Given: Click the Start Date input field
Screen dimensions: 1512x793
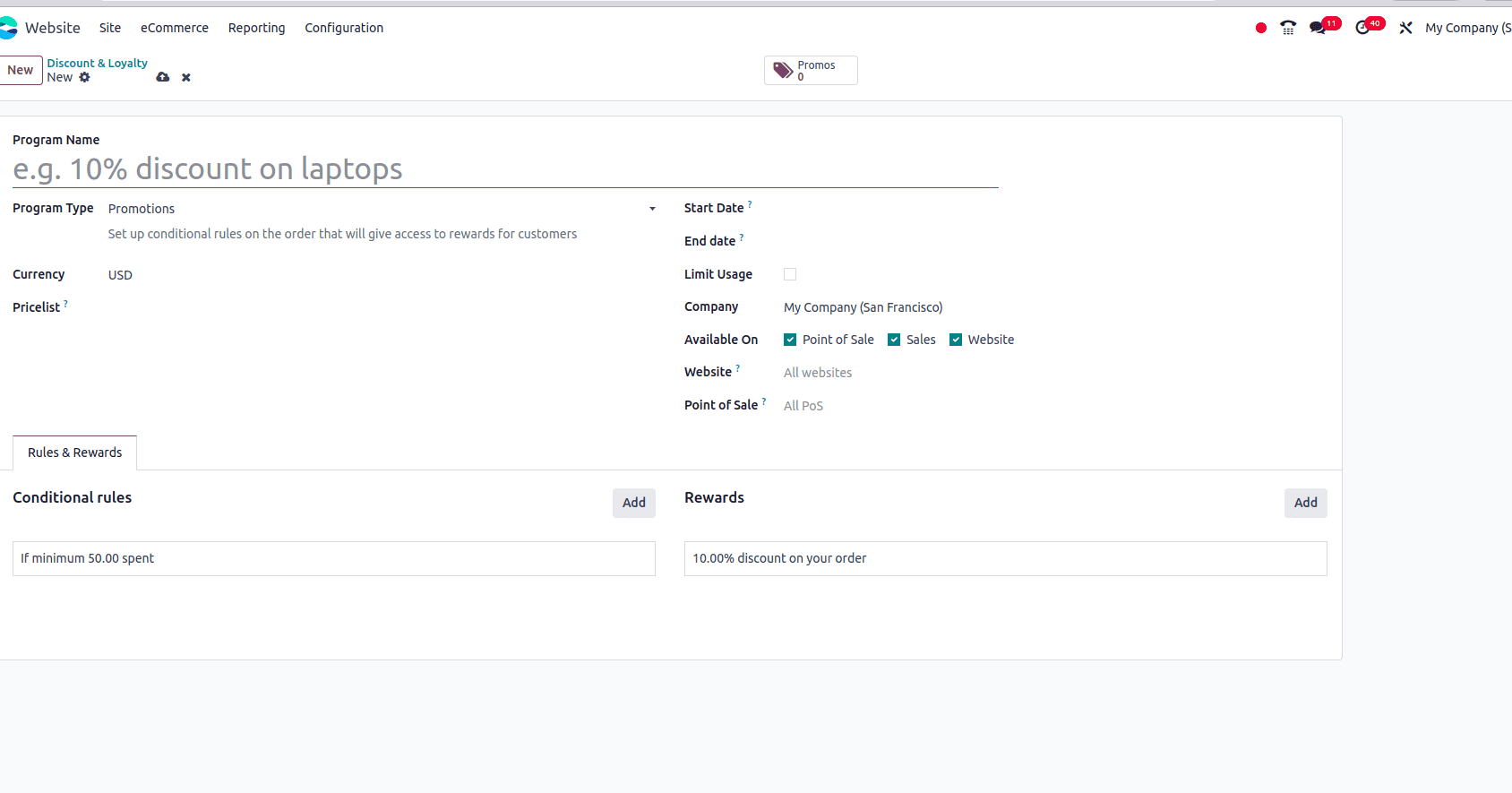Looking at the screenshot, I should 1057,208.
